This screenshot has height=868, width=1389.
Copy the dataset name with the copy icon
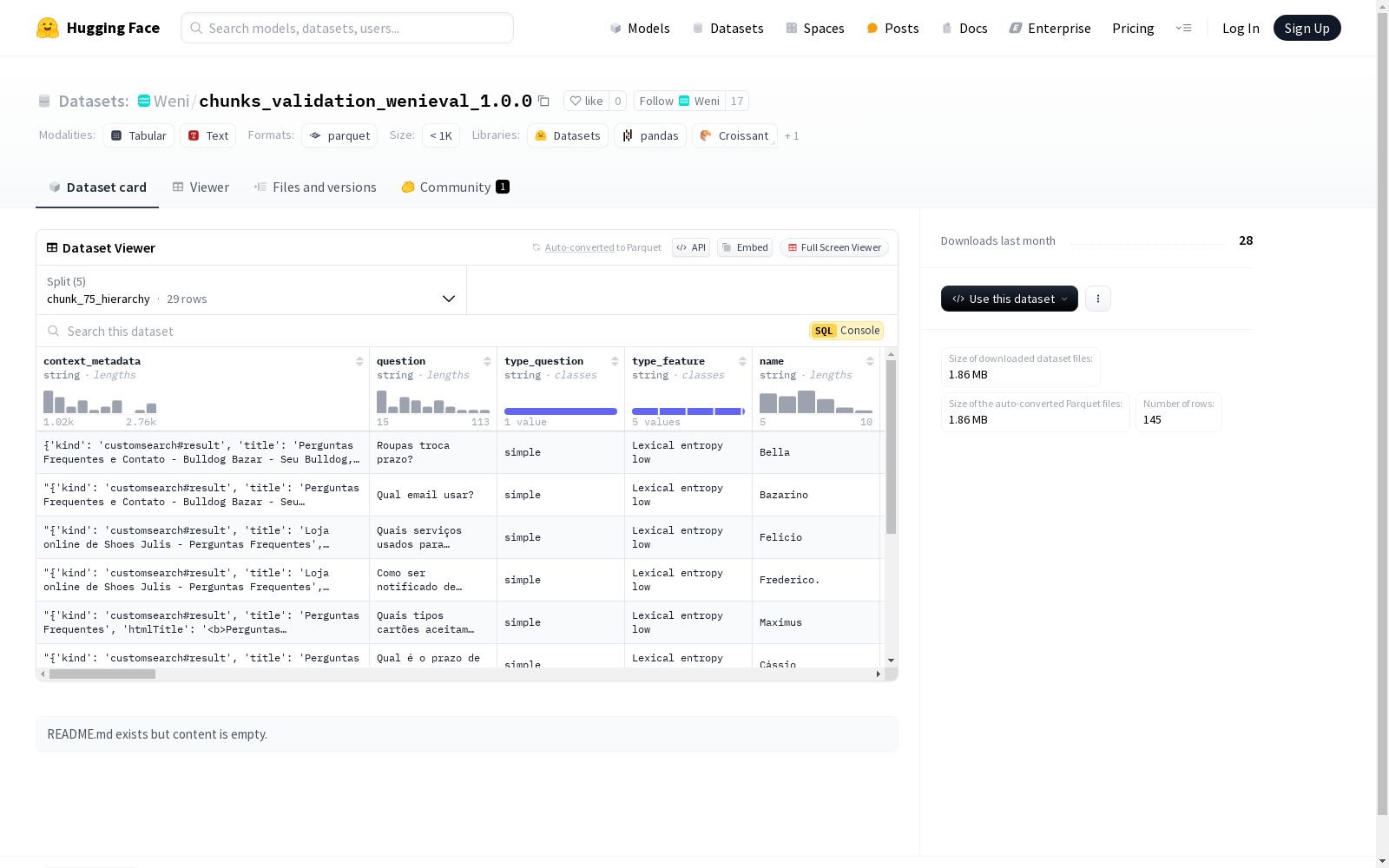[543, 101]
